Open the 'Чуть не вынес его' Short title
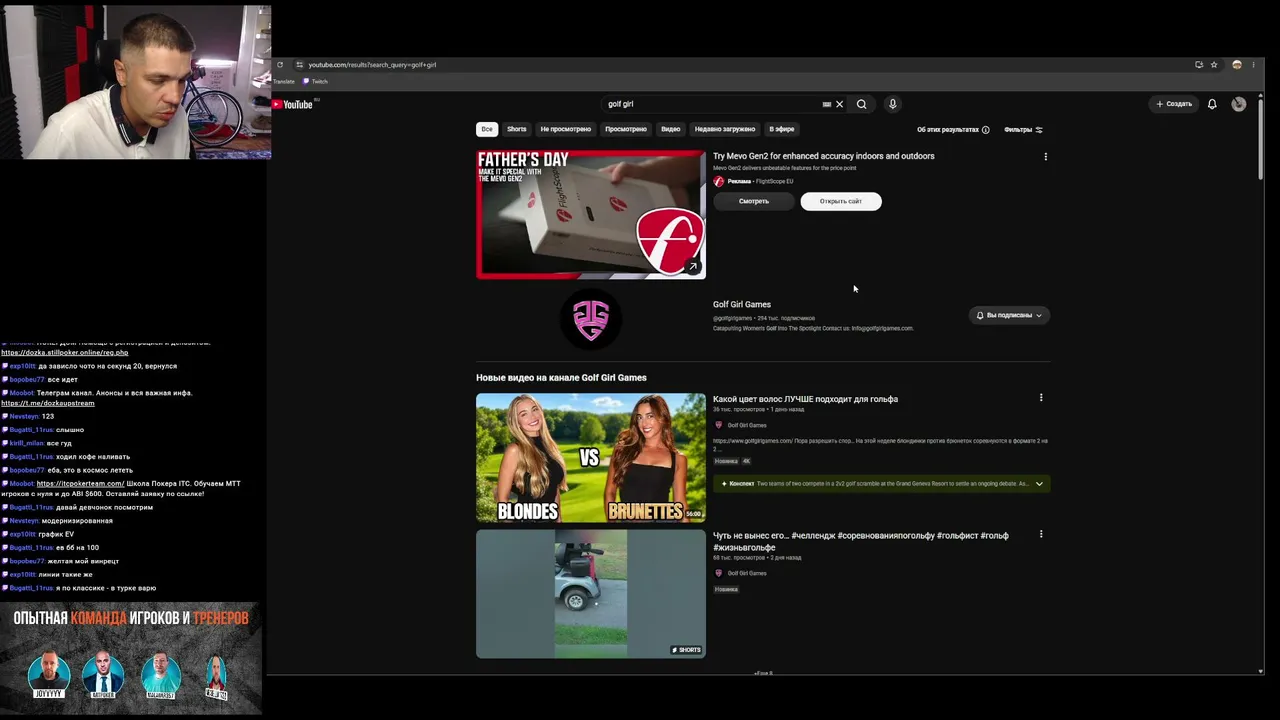This screenshot has height=720, width=1280. point(861,541)
